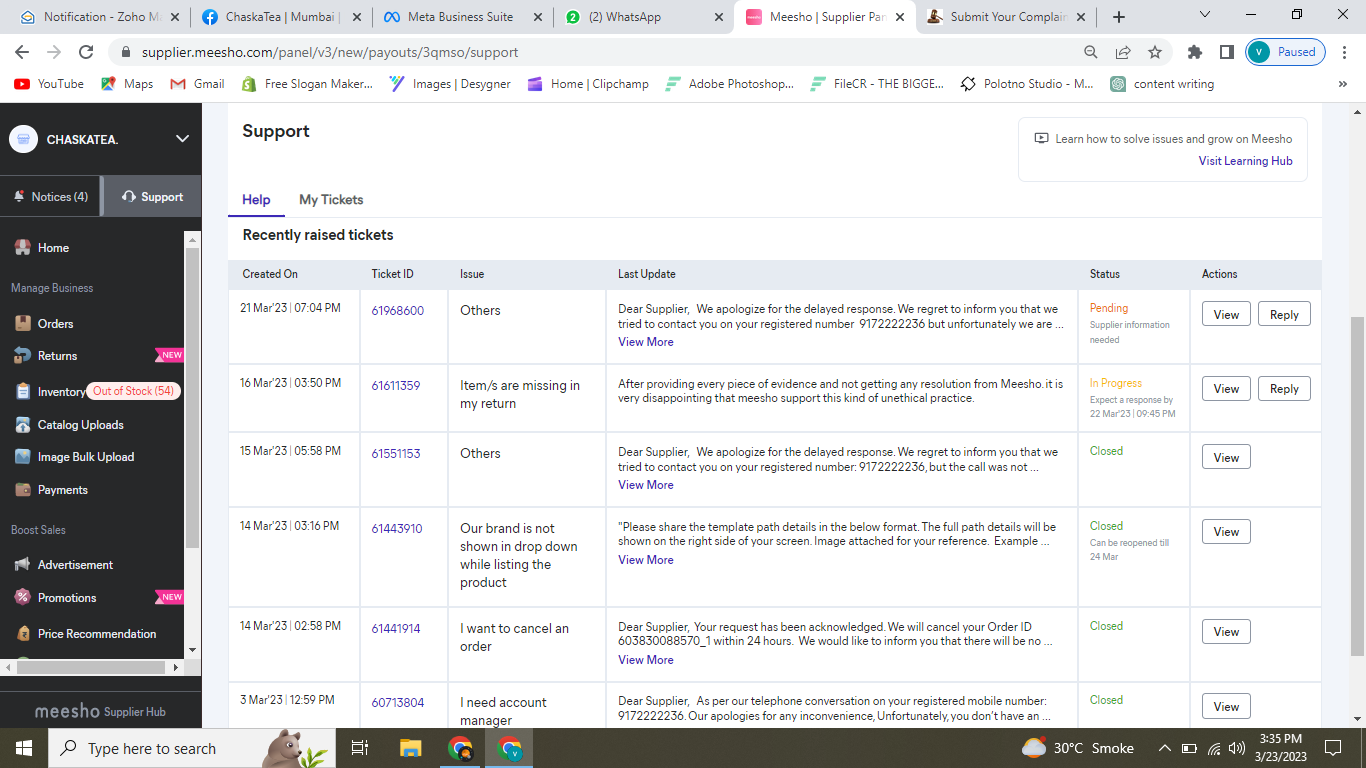Open File Explorer from taskbar
Viewport: 1366px width, 768px height.
coord(411,748)
